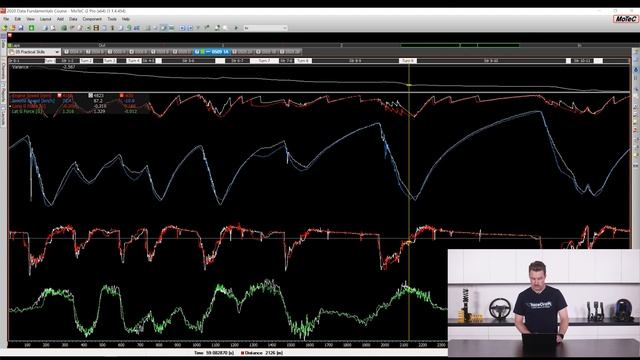Open the 05 Practical Skills workbook dropdown
The image size is (640, 360).
(35, 52)
